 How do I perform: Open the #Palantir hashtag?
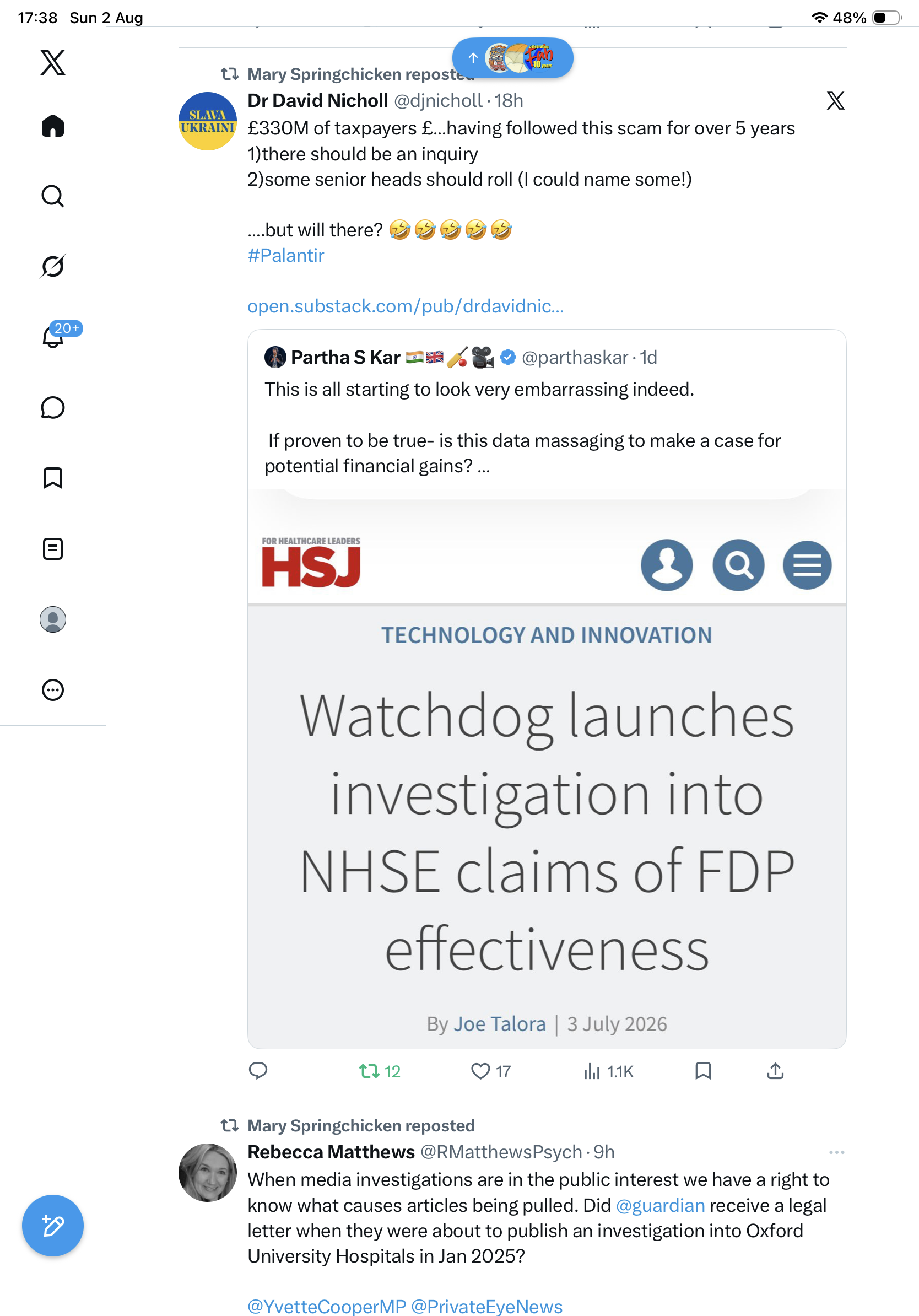click(x=285, y=255)
